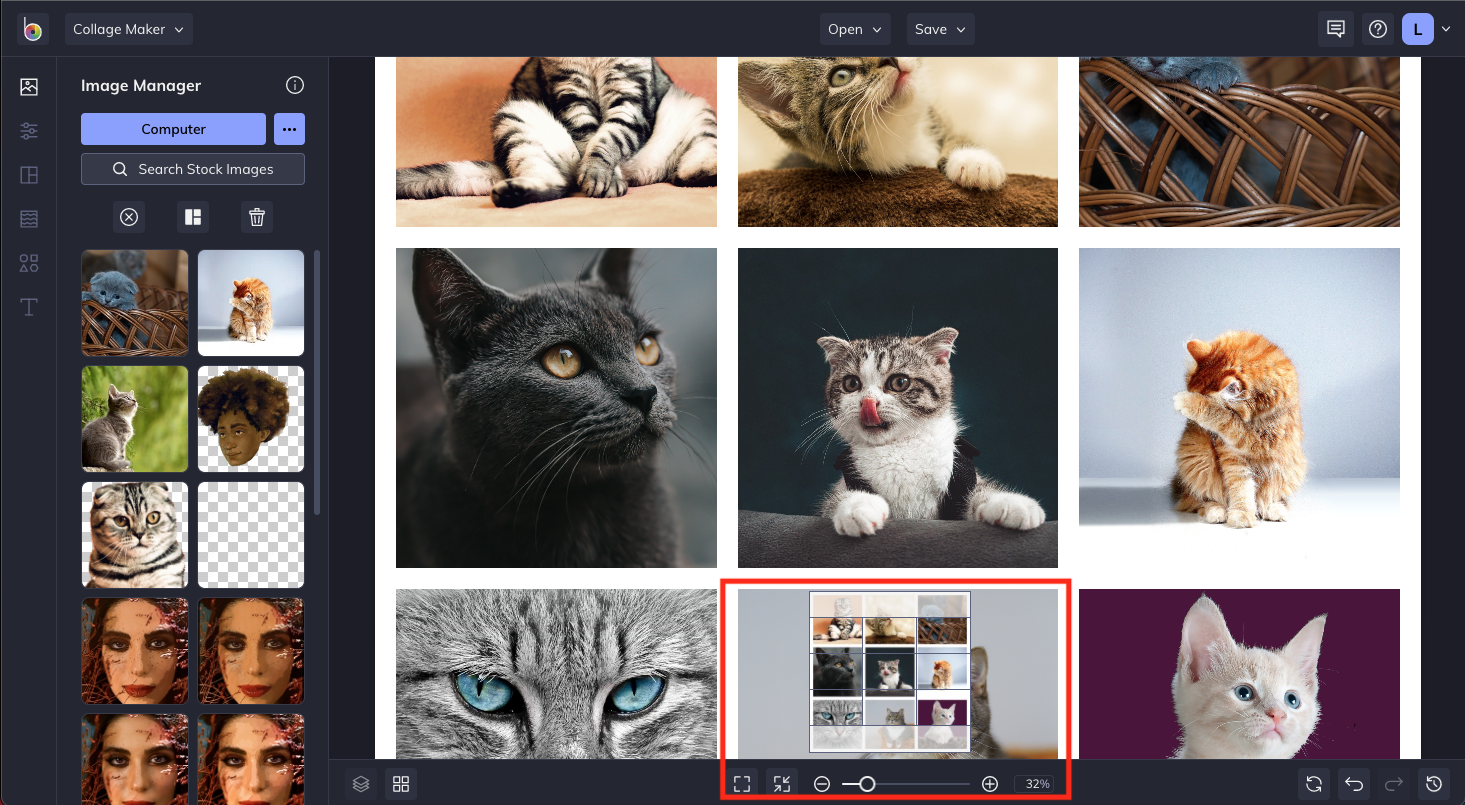Open the Open dropdown menu
Image resolution: width=1465 pixels, height=805 pixels.
[x=855, y=29]
